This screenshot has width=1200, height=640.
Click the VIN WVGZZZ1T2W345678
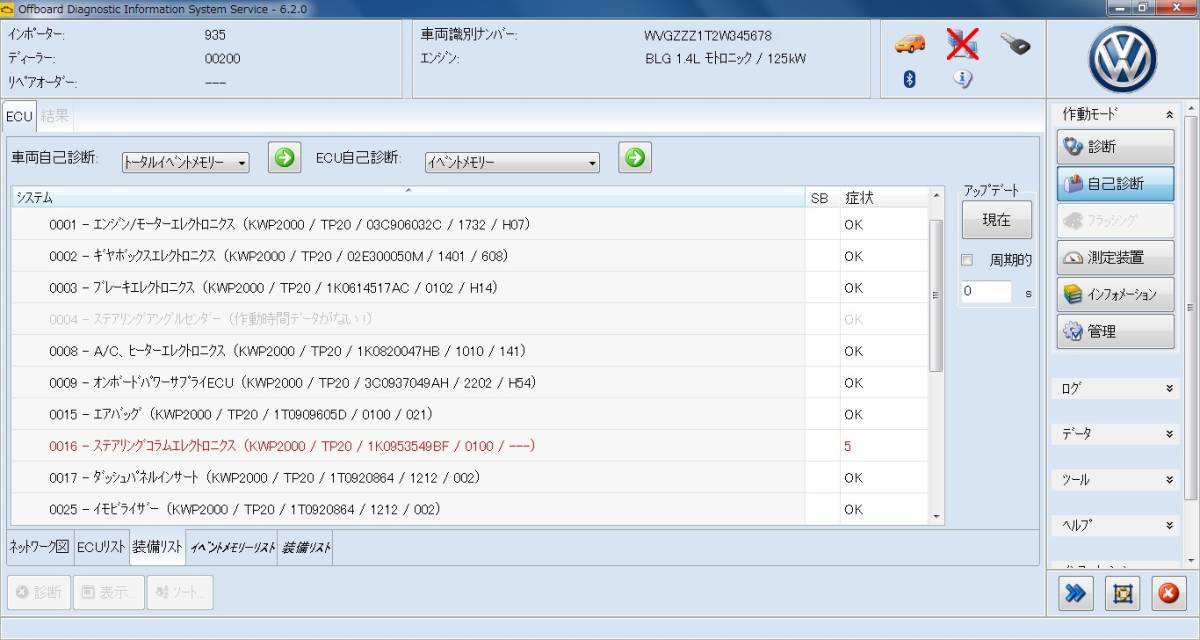708,36
